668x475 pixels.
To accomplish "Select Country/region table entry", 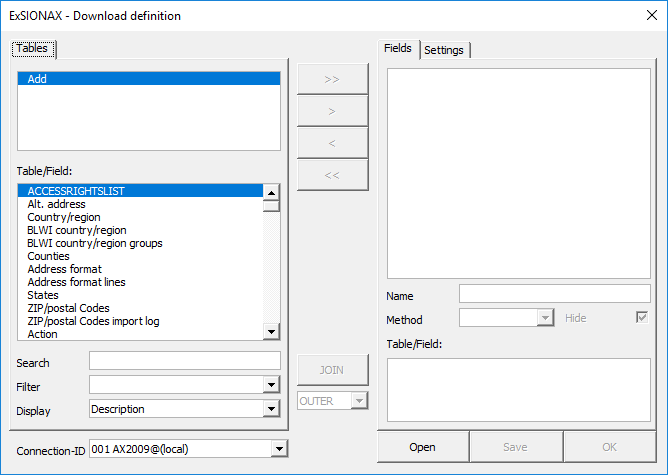I will (x=140, y=217).
